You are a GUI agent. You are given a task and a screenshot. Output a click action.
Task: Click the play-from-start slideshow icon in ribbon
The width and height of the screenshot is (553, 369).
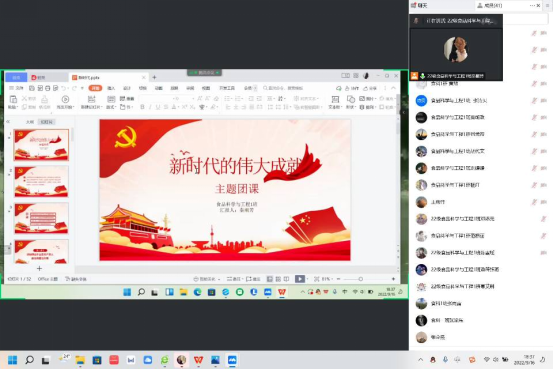click(x=65, y=99)
